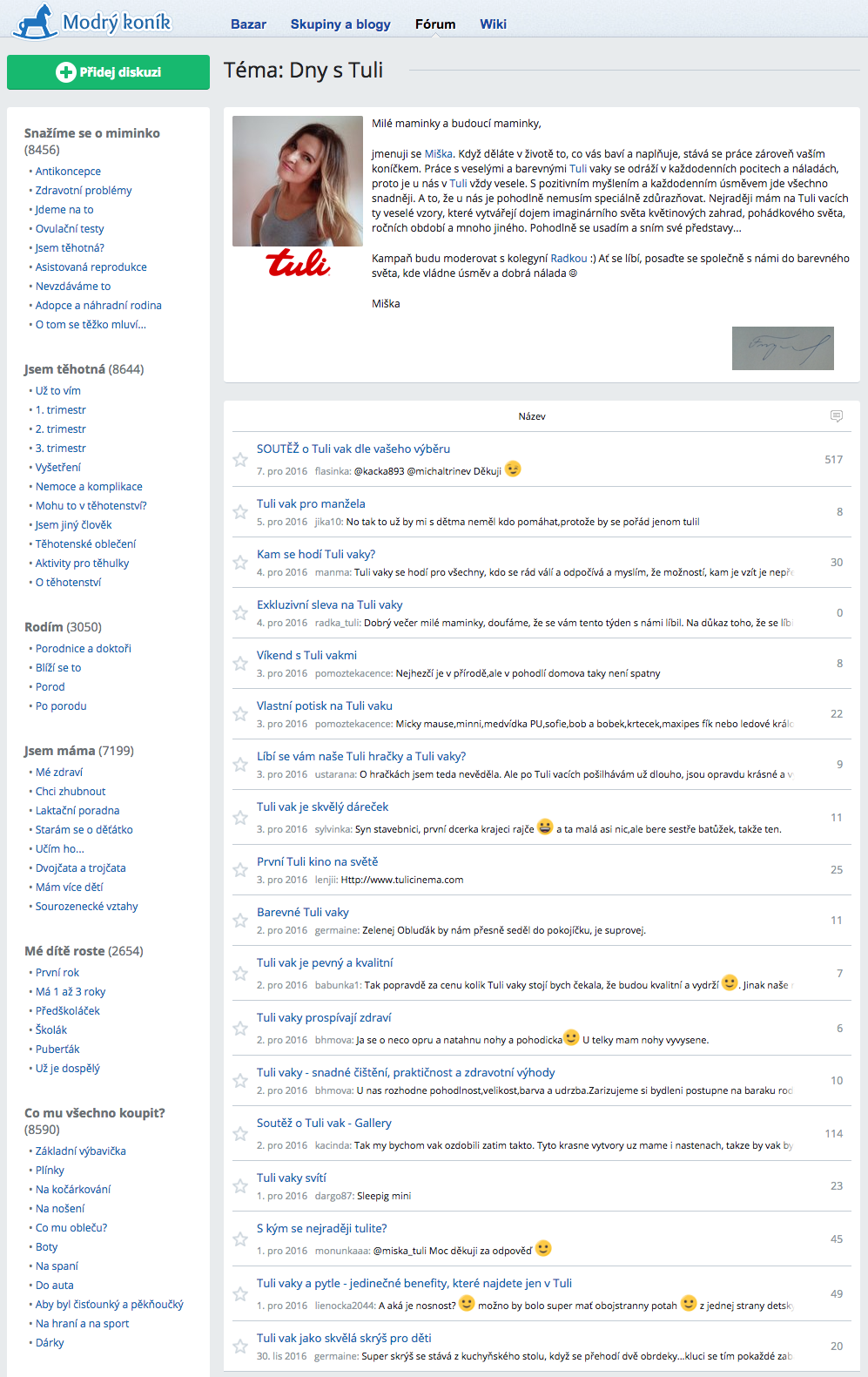Star the 'Tuli vak je skvělý dáreček' thread
This screenshot has width=868, height=1377.
tap(240, 817)
